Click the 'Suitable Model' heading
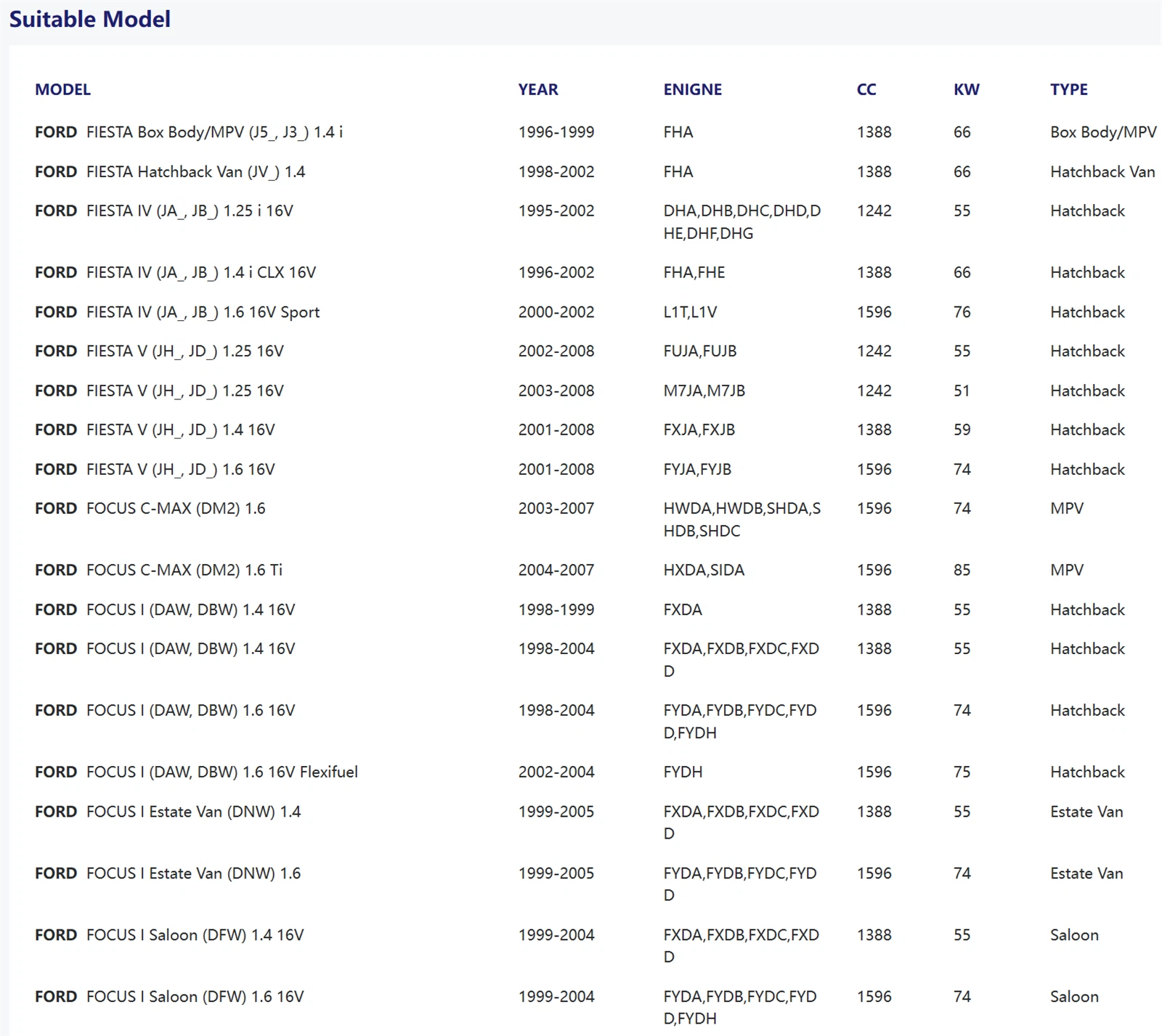This screenshot has width=1162, height=1036. tap(90, 19)
